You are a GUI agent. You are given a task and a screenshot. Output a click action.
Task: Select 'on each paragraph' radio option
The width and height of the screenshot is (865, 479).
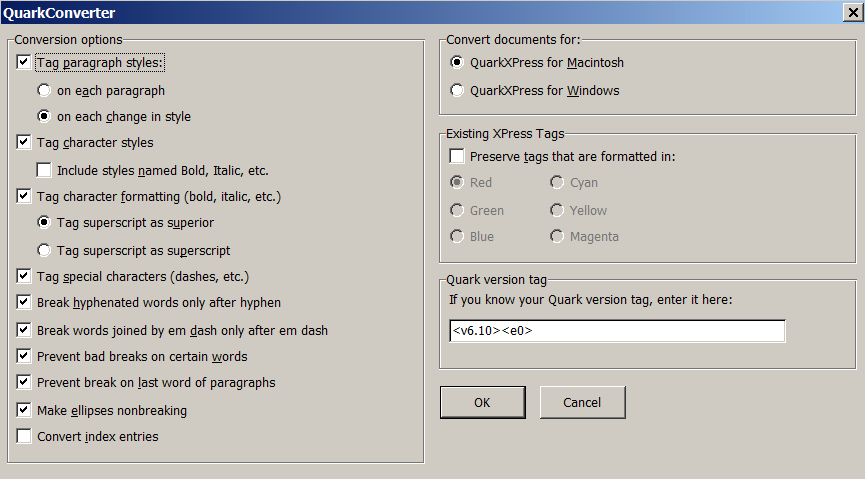(44, 90)
